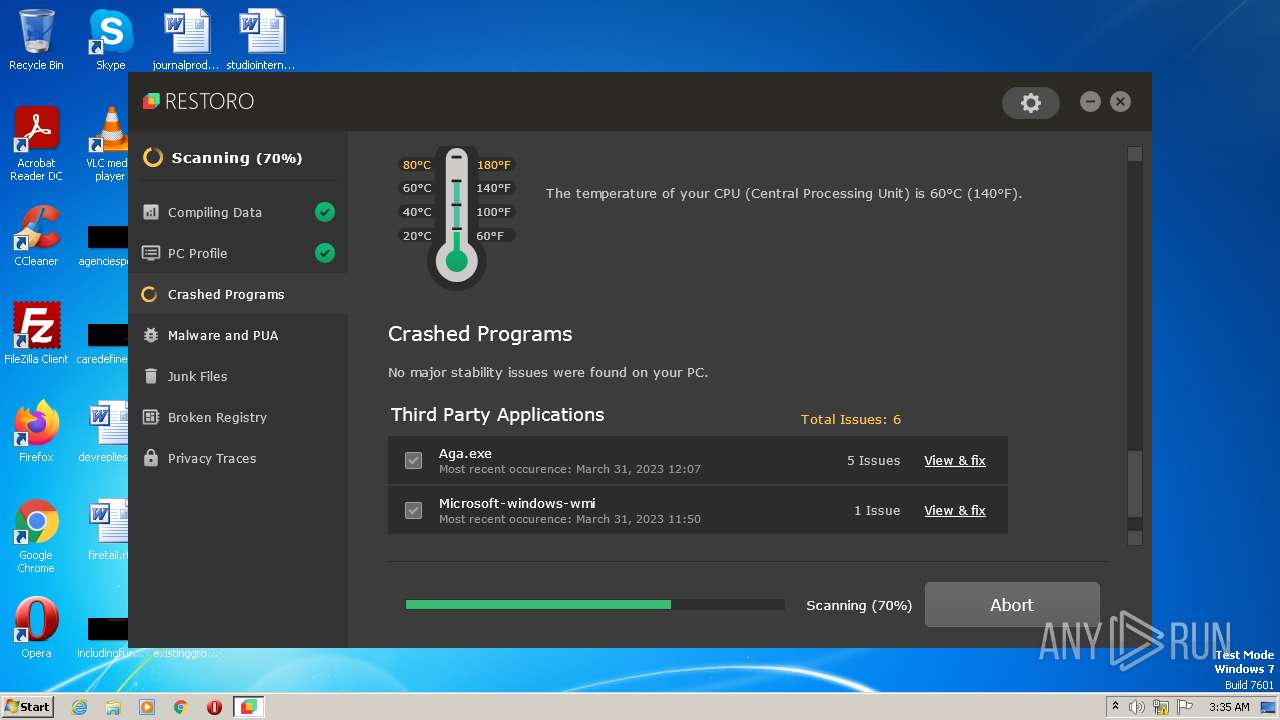Open Google Chrome desktop shortcut
This screenshot has width=1280, height=720.
(36, 536)
